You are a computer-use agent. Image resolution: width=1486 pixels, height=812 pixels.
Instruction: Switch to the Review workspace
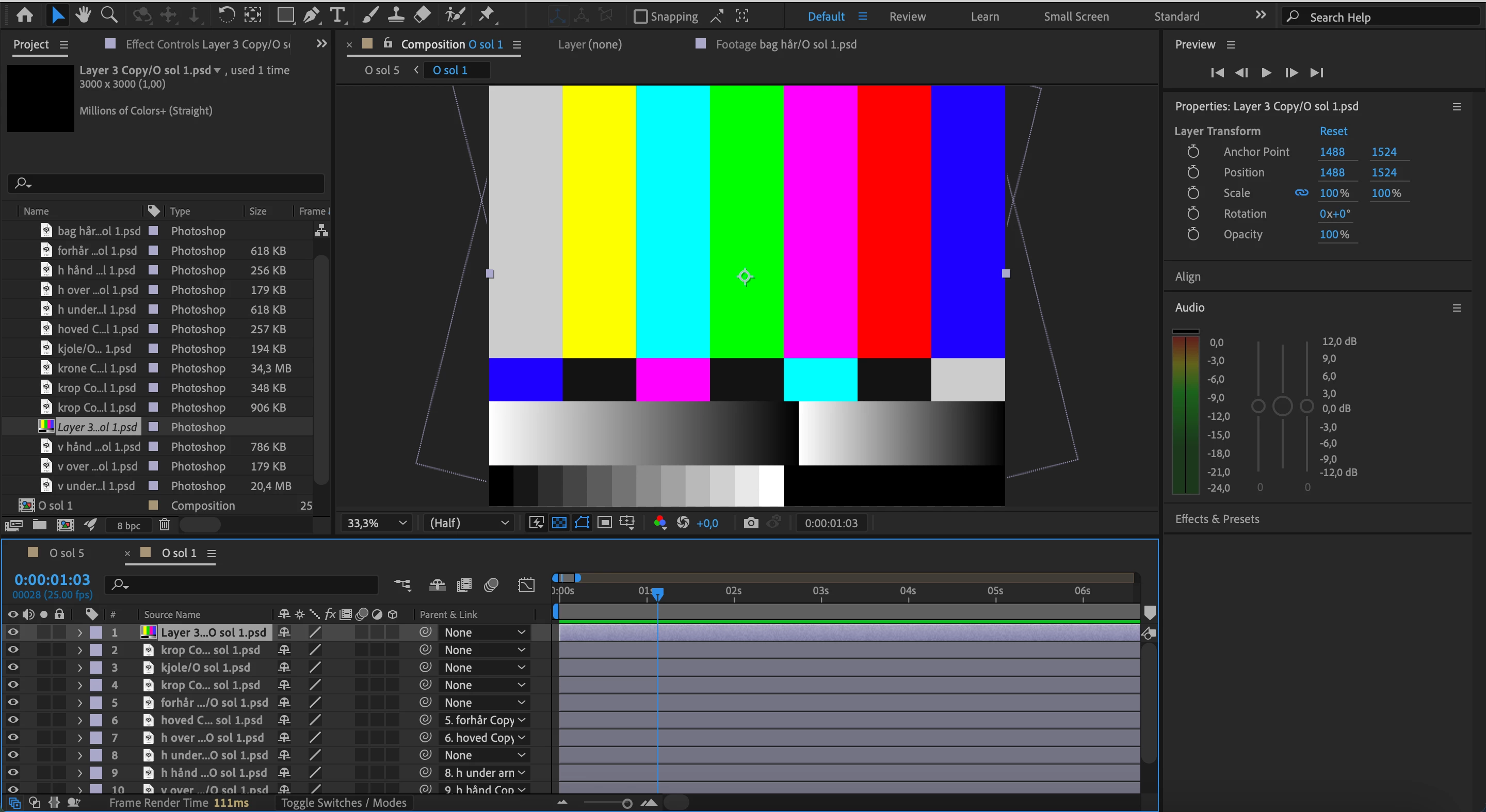907,16
